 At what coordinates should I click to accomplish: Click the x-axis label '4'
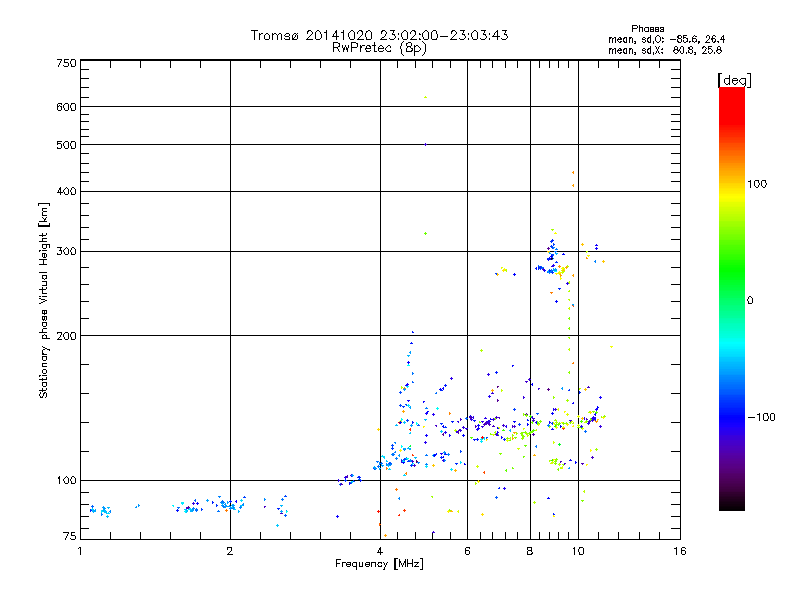(380, 551)
